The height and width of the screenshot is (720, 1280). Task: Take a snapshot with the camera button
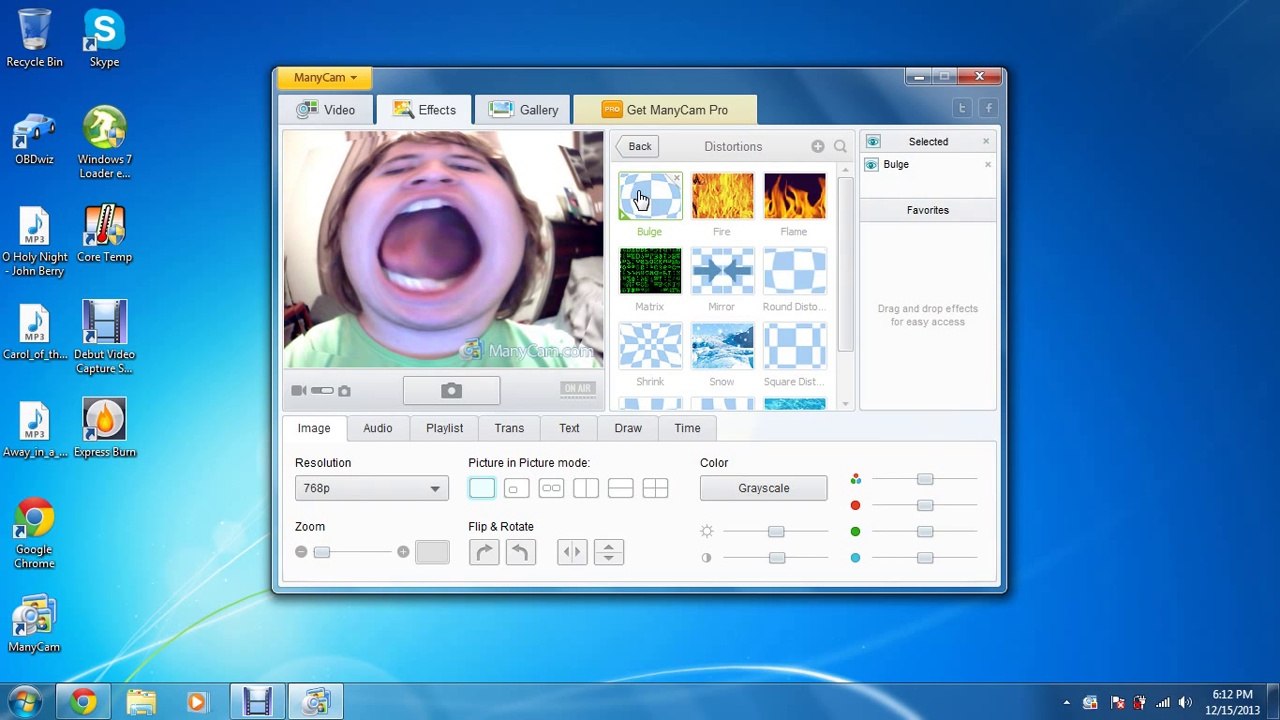(x=451, y=390)
